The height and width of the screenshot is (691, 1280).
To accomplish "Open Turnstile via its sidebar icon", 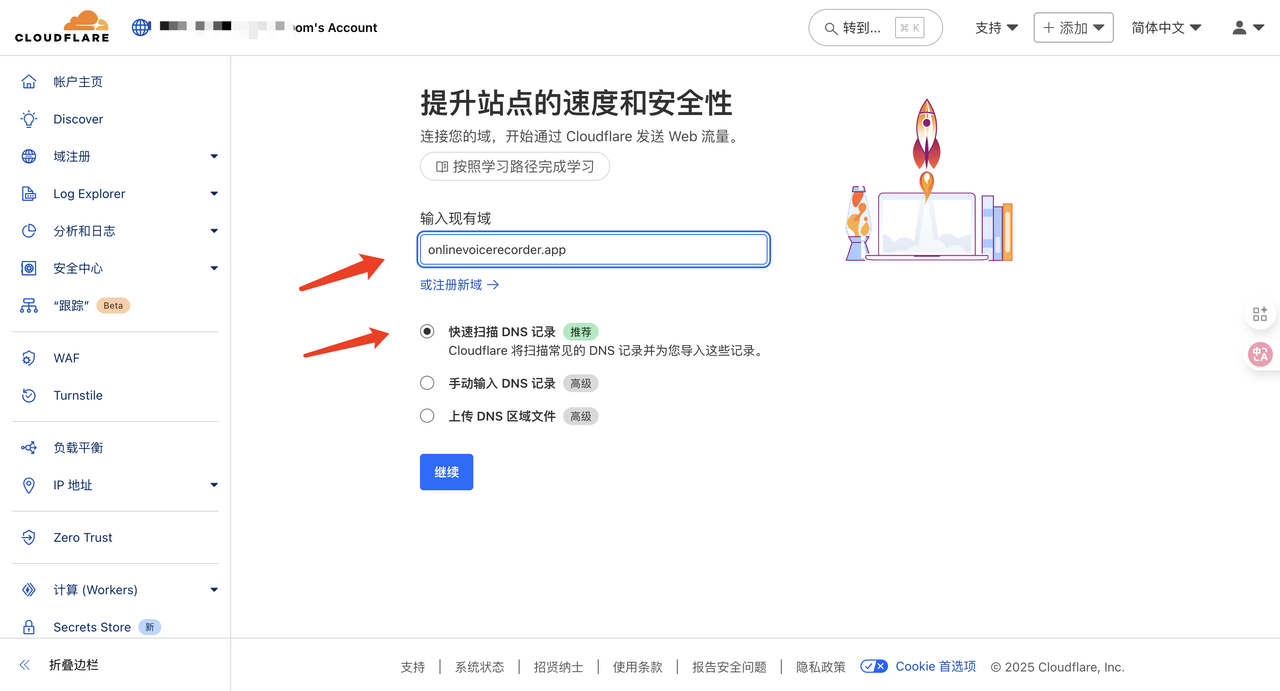I will 29,395.
